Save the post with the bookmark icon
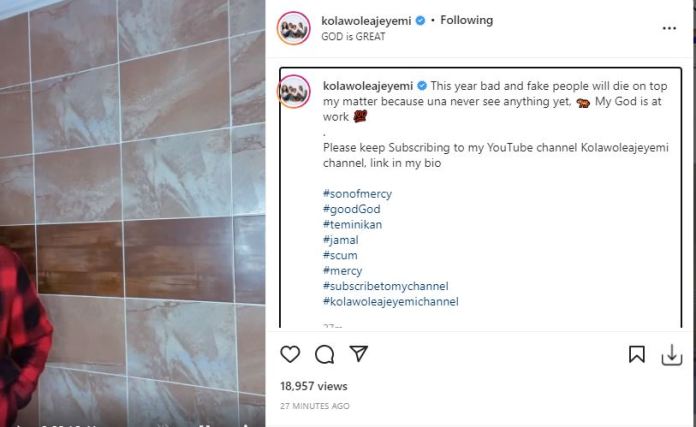696x427 pixels. click(636, 354)
